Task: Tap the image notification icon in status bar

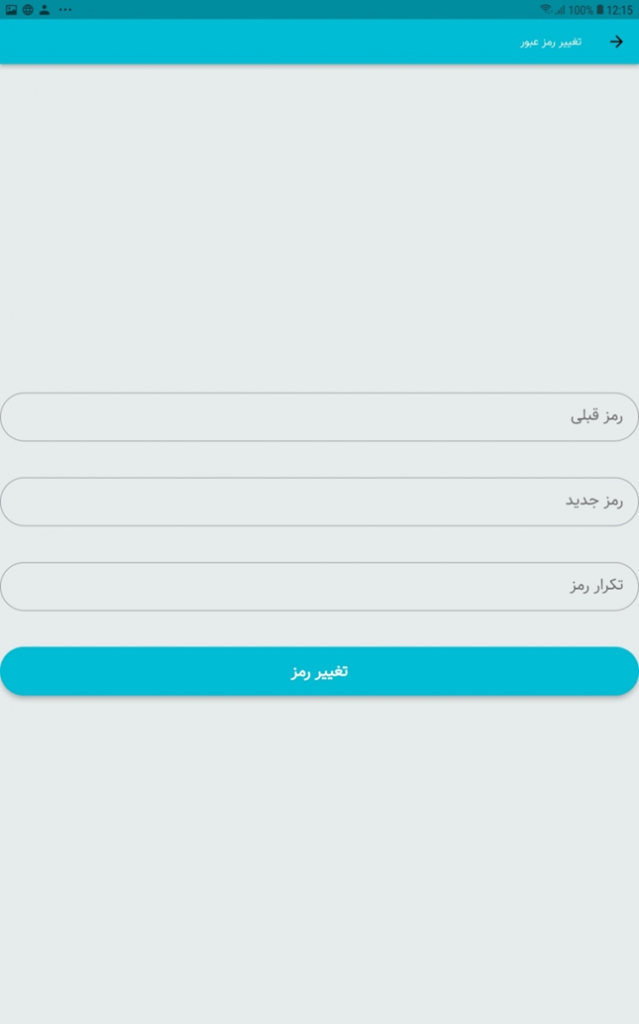Action: (x=11, y=10)
